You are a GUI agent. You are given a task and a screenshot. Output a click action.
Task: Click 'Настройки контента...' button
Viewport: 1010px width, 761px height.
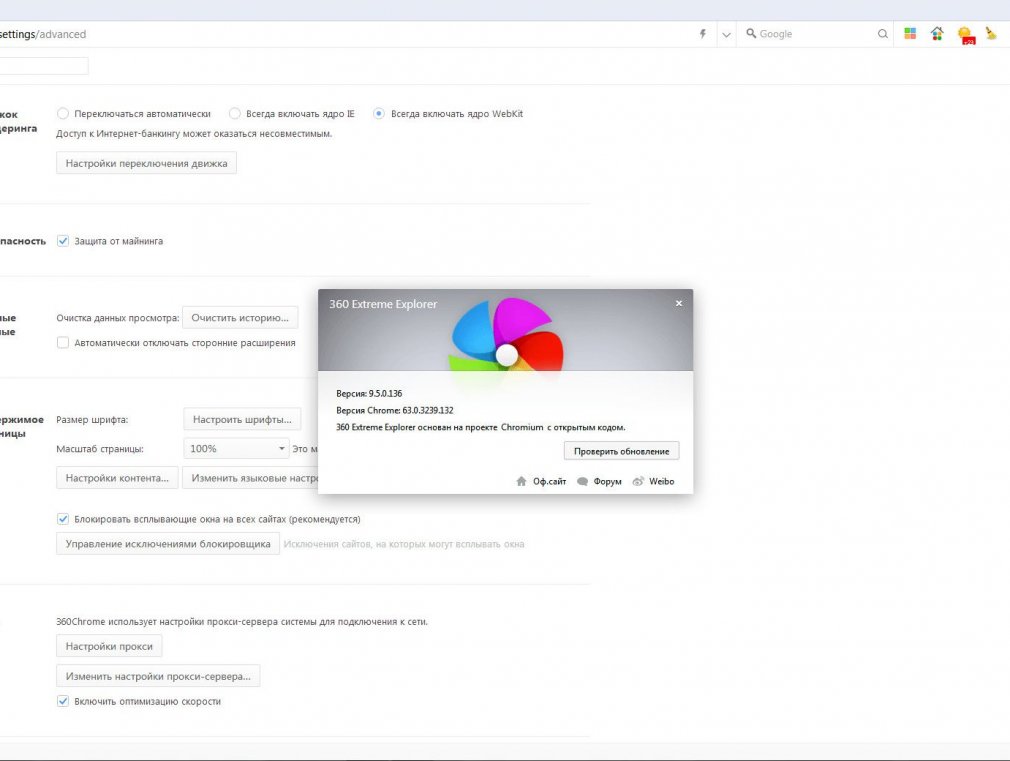[117, 478]
